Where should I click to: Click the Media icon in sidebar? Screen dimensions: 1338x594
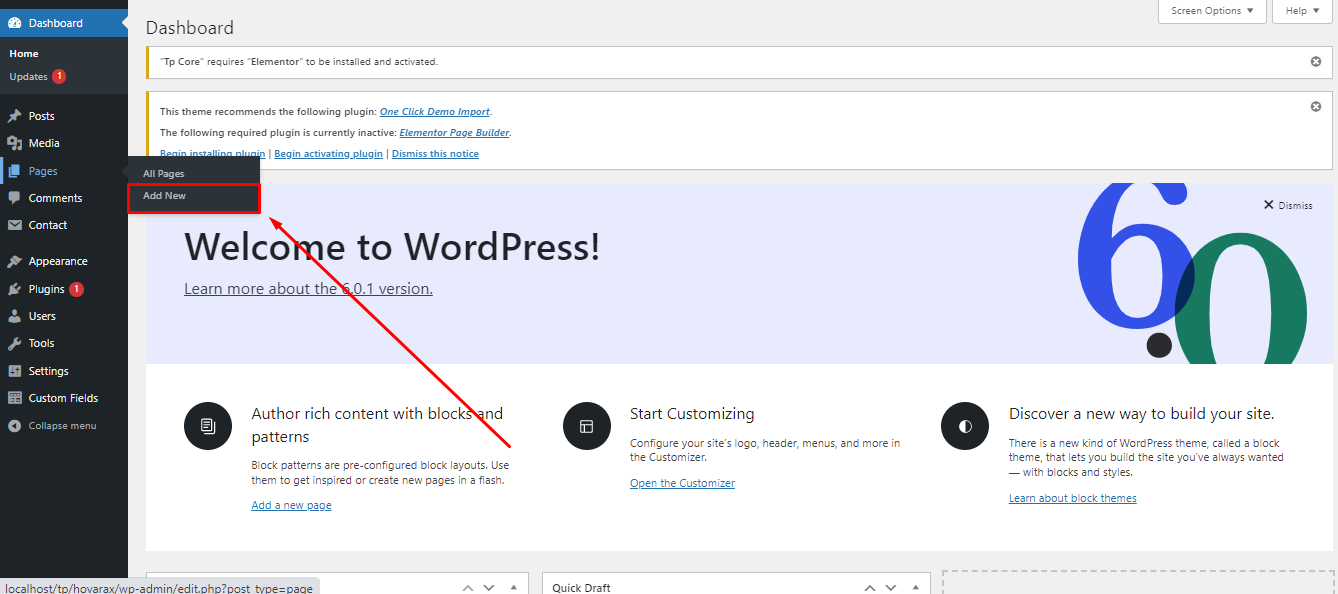[x=14, y=143]
